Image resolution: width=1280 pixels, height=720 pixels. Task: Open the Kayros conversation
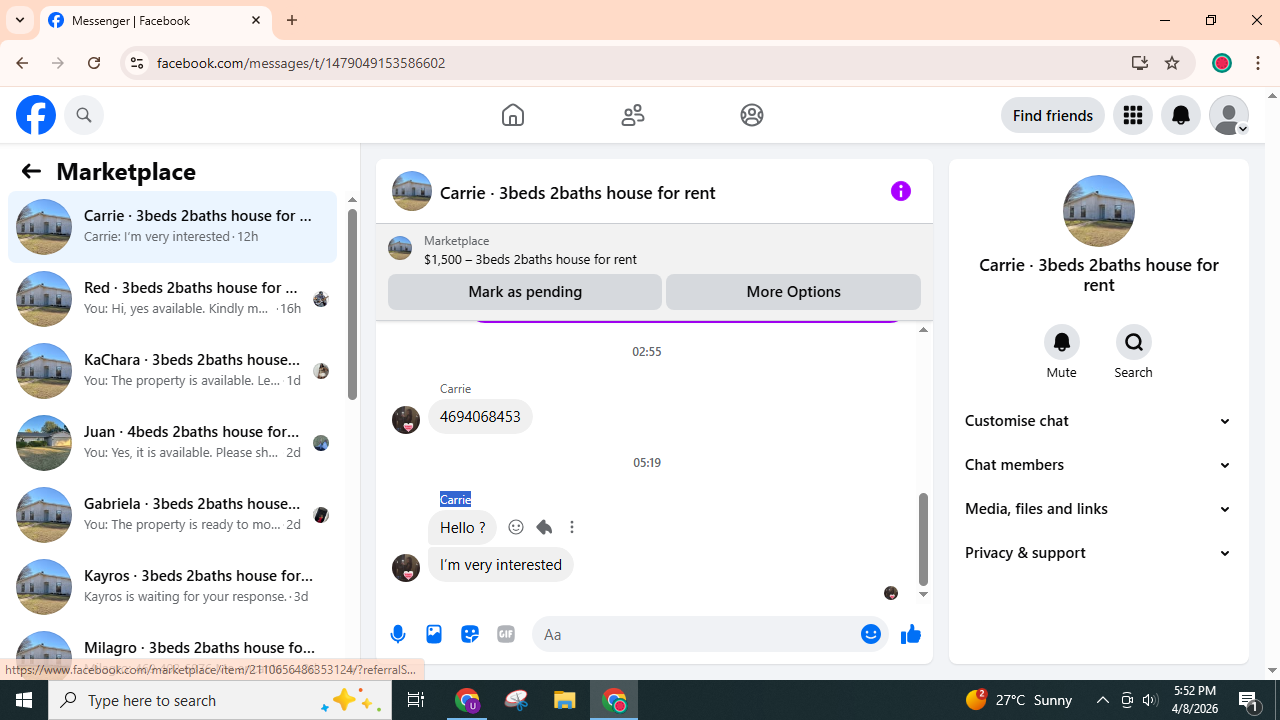click(172, 587)
